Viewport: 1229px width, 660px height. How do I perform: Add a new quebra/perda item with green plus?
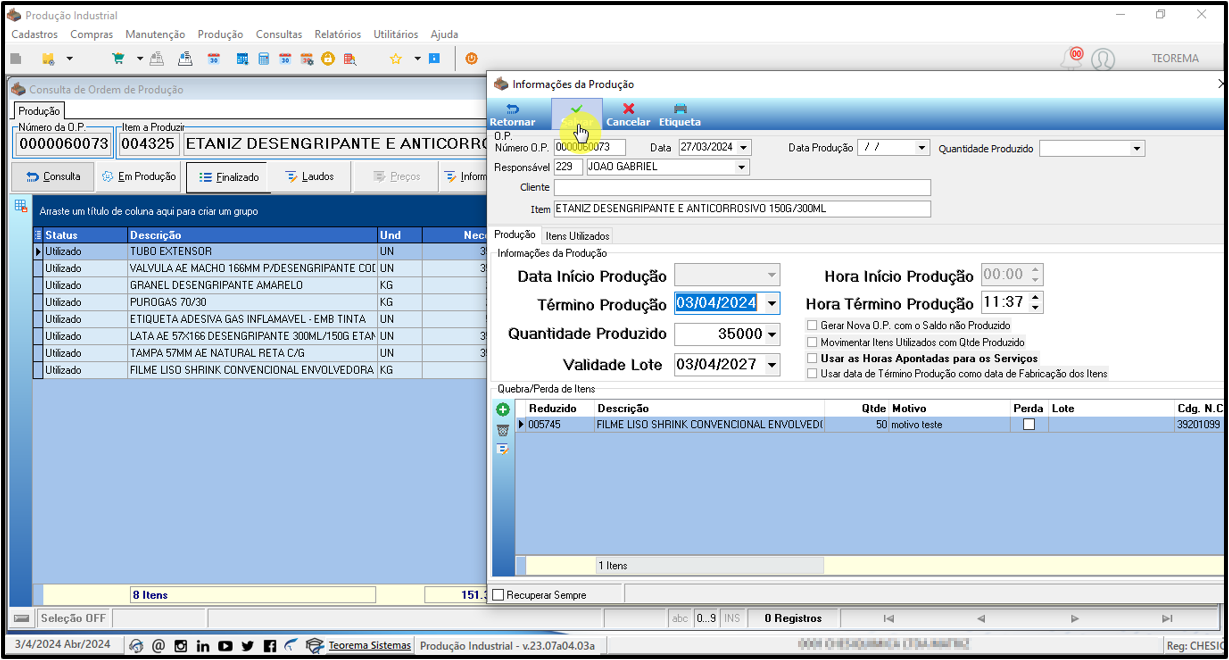click(503, 410)
